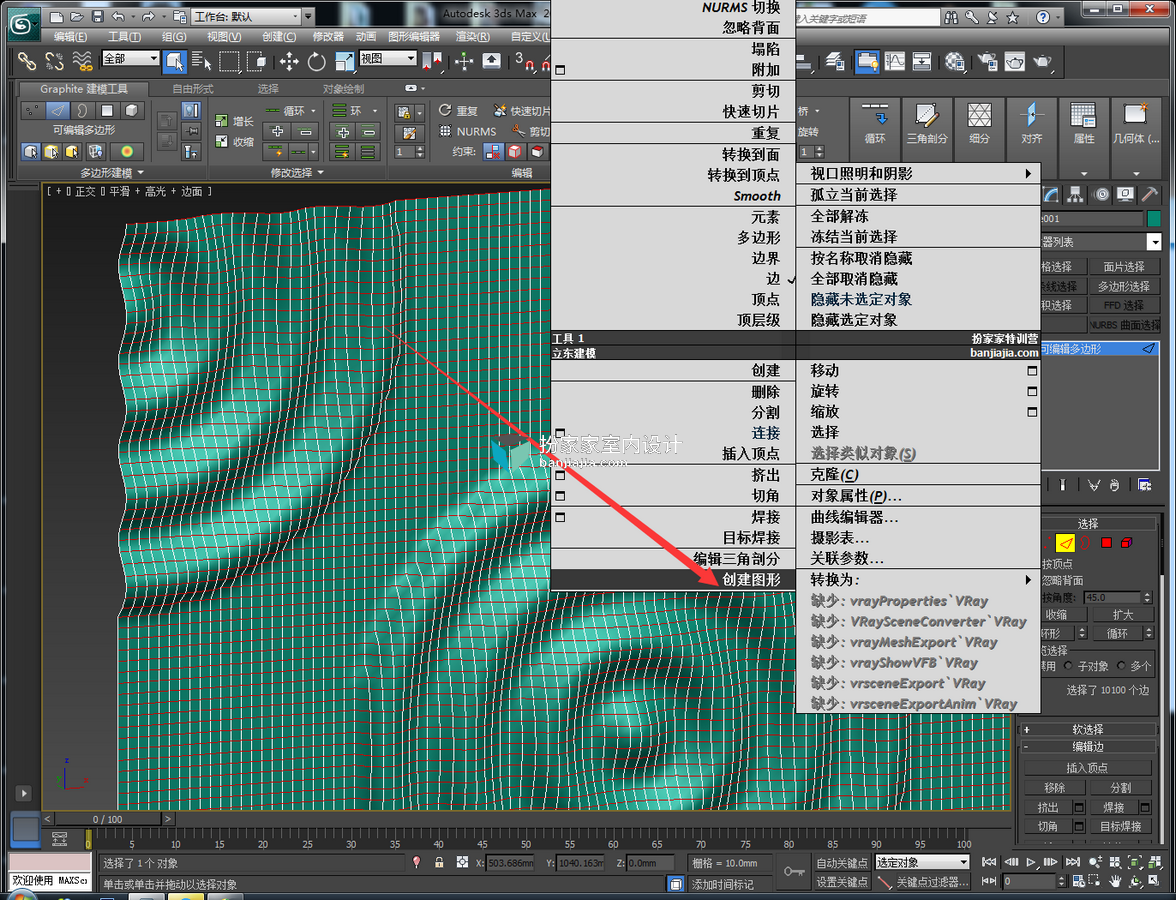Click the 分割 button in 编辑边 rollout
This screenshot has height=900, width=1176.
click(1120, 788)
